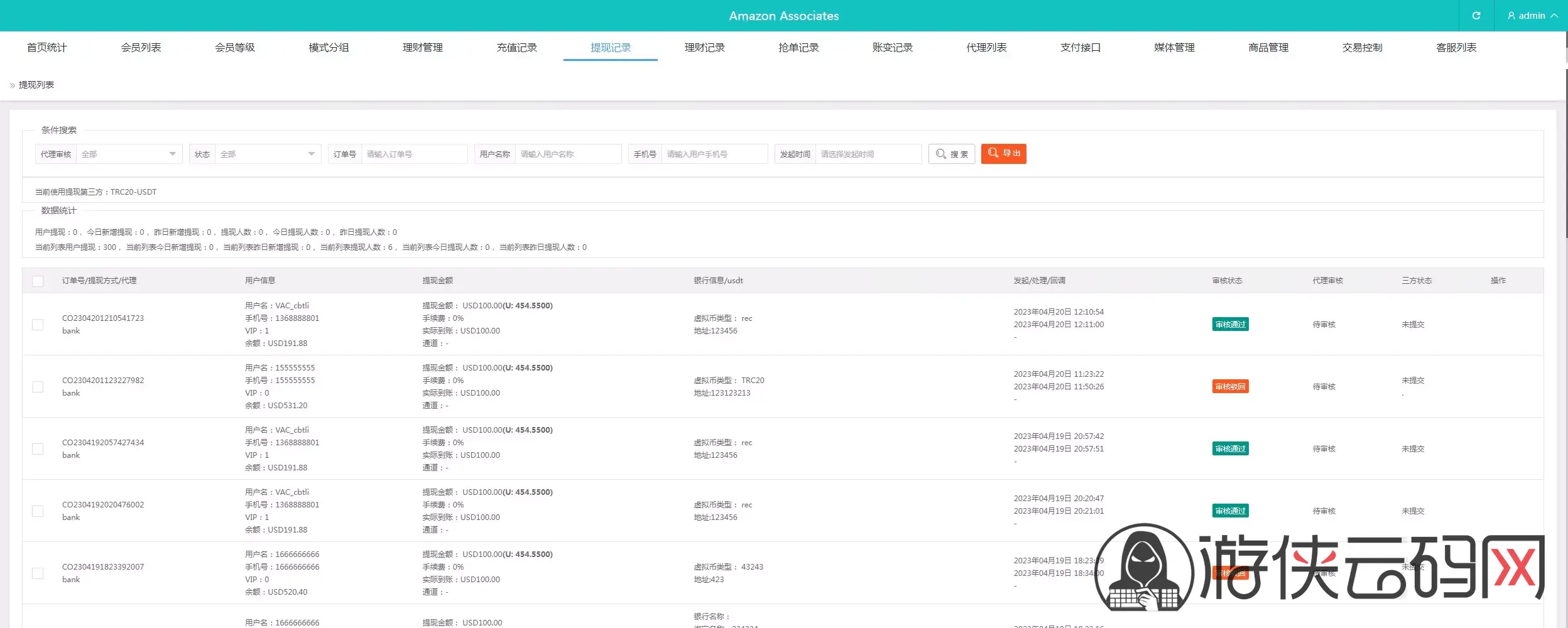Click the 审核驳回 badge for order CO2304201123227982
Image resolution: width=1568 pixels, height=628 pixels.
[1230, 387]
